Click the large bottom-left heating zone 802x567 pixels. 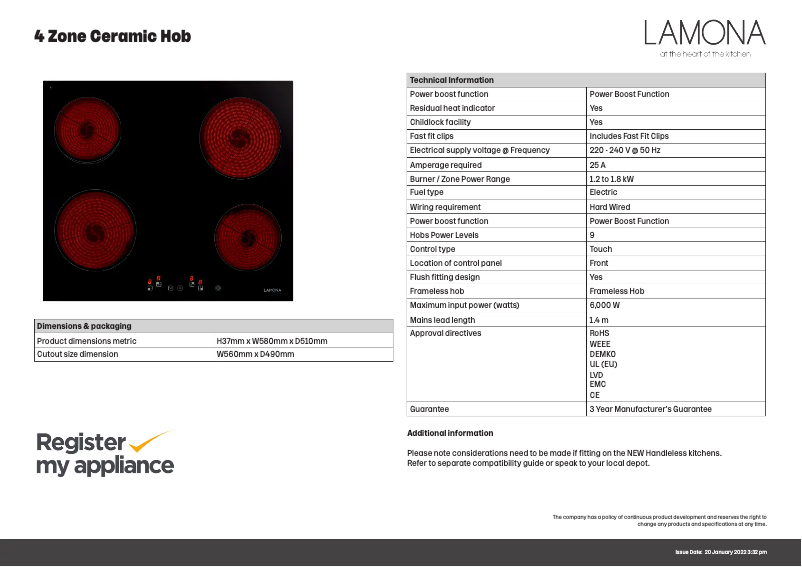pos(96,232)
